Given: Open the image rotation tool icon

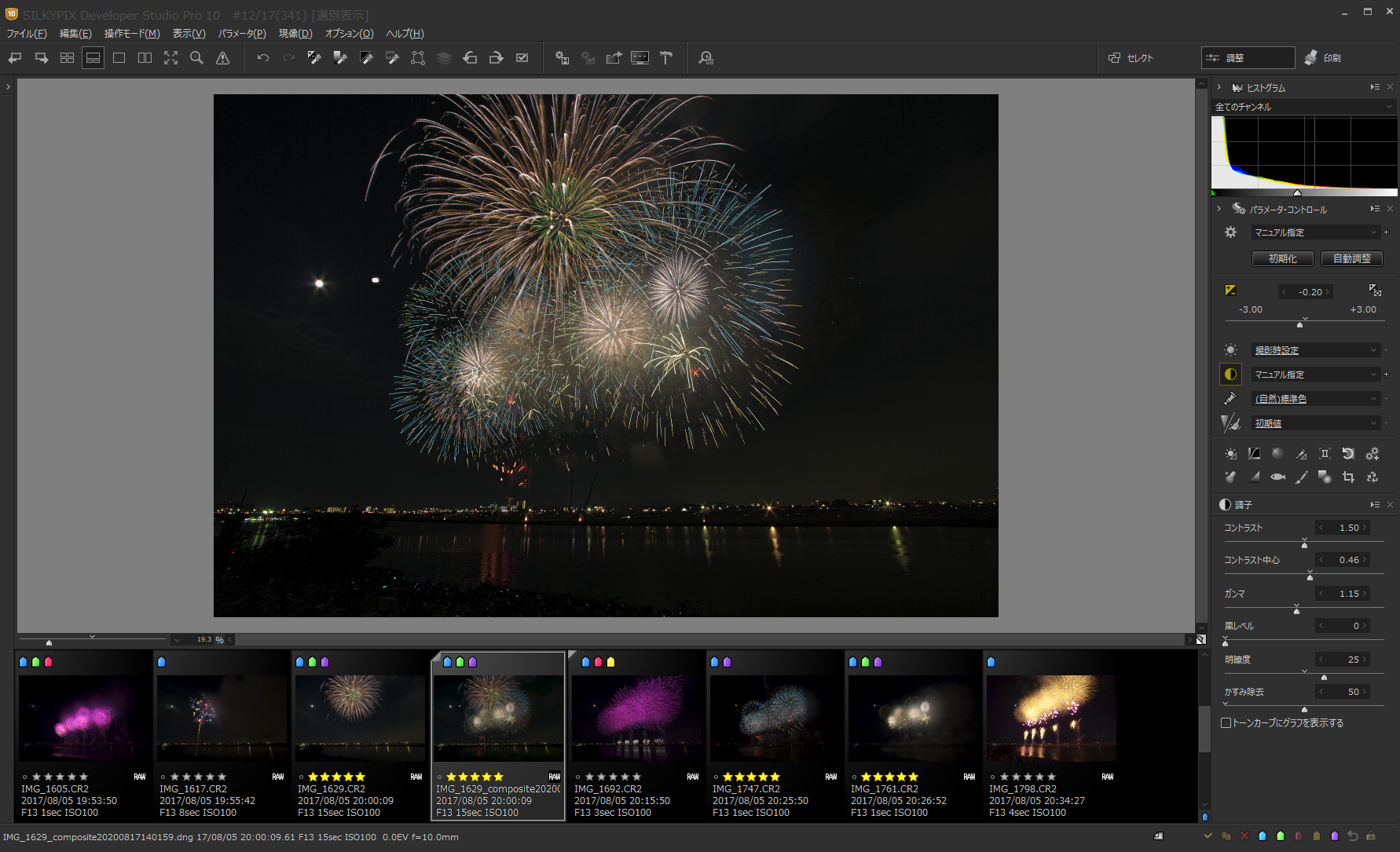Looking at the screenshot, I should pos(1348,453).
